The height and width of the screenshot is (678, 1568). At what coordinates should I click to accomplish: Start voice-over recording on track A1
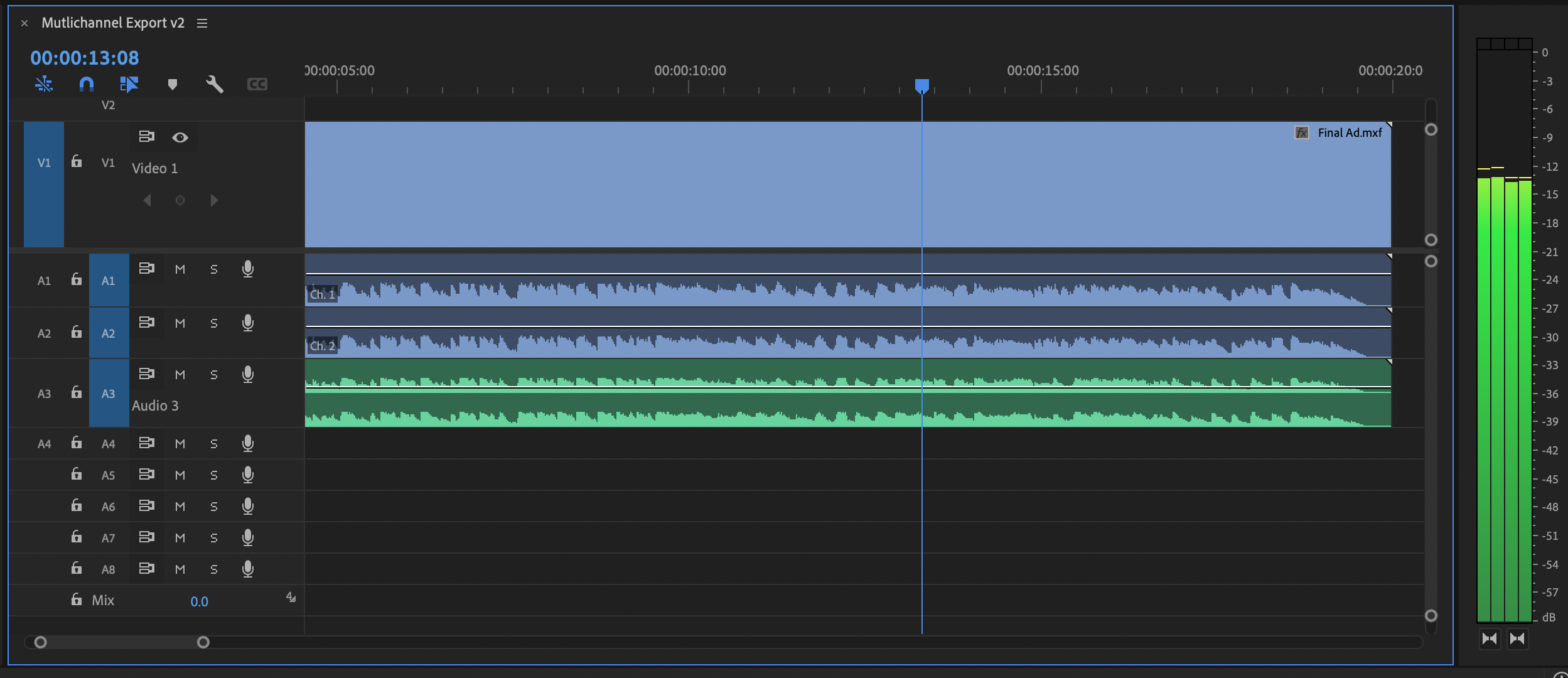(247, 269)
